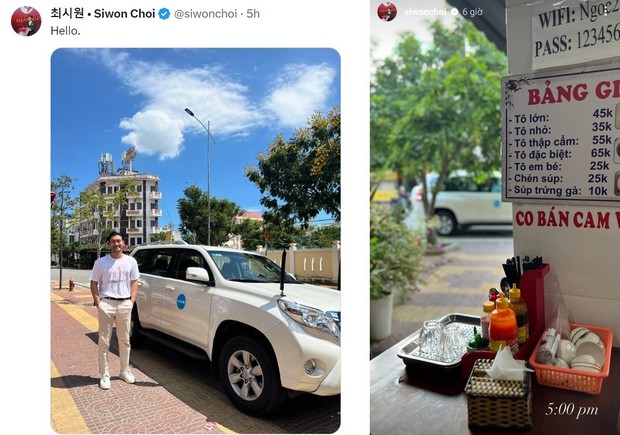620x435 pixels.
Task: Click the Hello. tweet text
Action: tap(65, 31)
